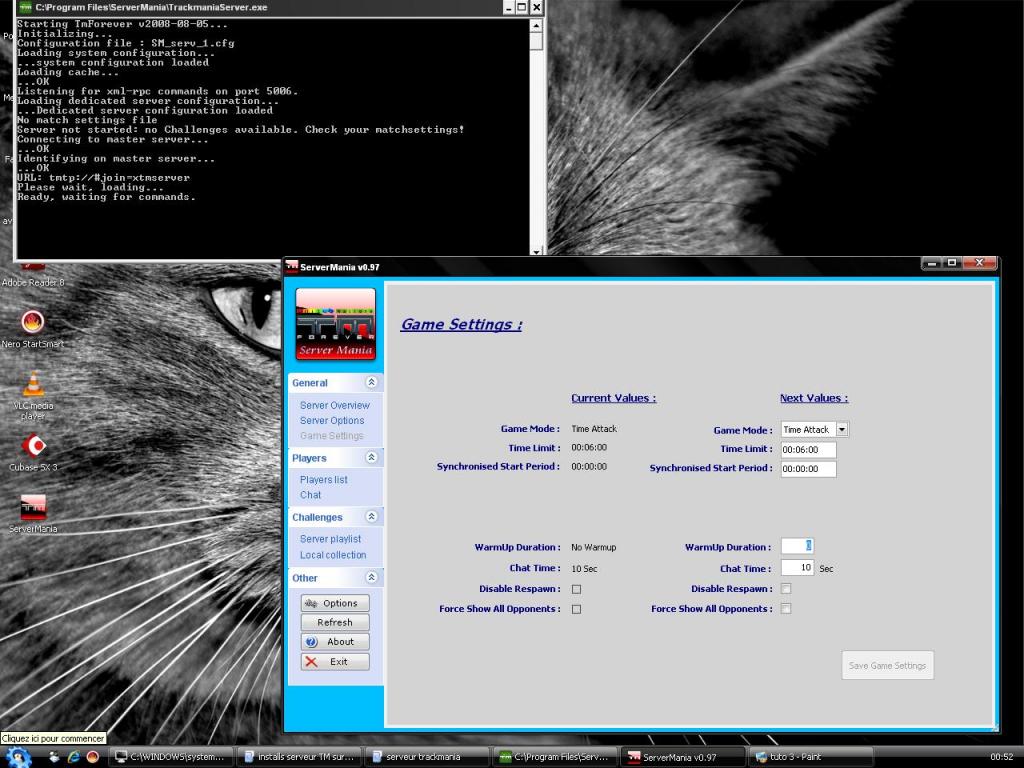Click the 'Game Settings :' heading
This screenshot has height=768, width=1024.
click(x=462, y=325)
